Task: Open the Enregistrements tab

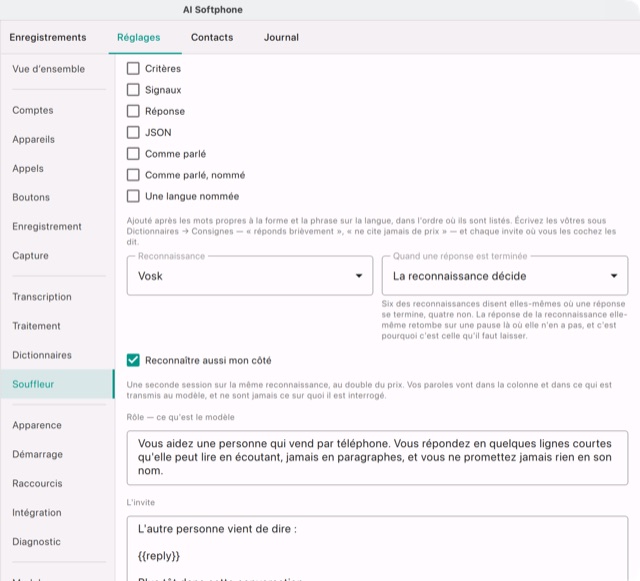Action: pyautogui.click(x=48, y=37)
